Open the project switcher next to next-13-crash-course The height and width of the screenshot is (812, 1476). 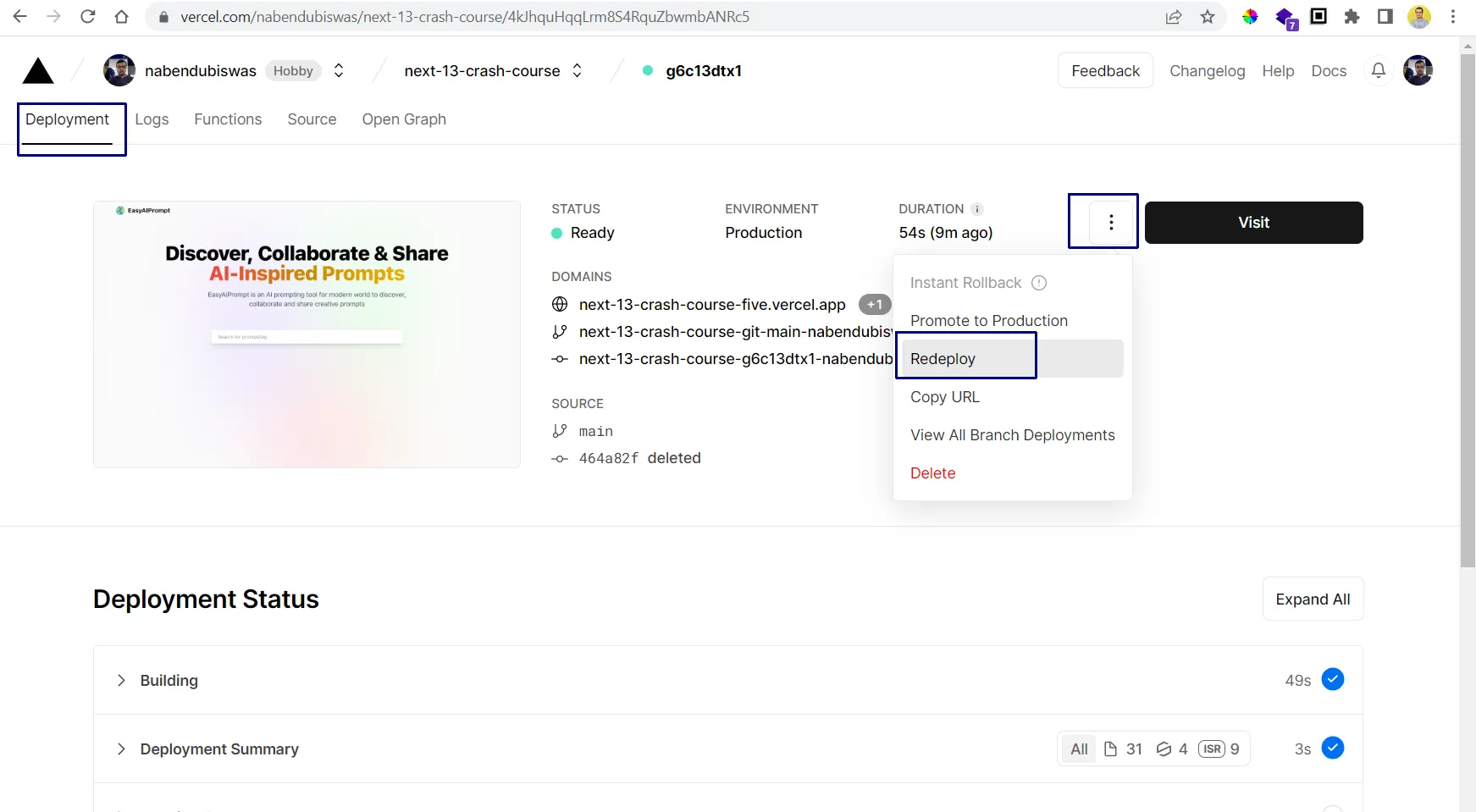tap(578, 71)
